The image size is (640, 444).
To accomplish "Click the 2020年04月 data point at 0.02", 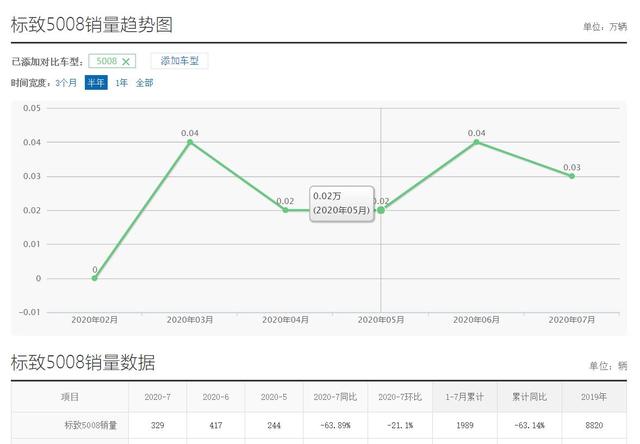I will [x=285, y=210].
